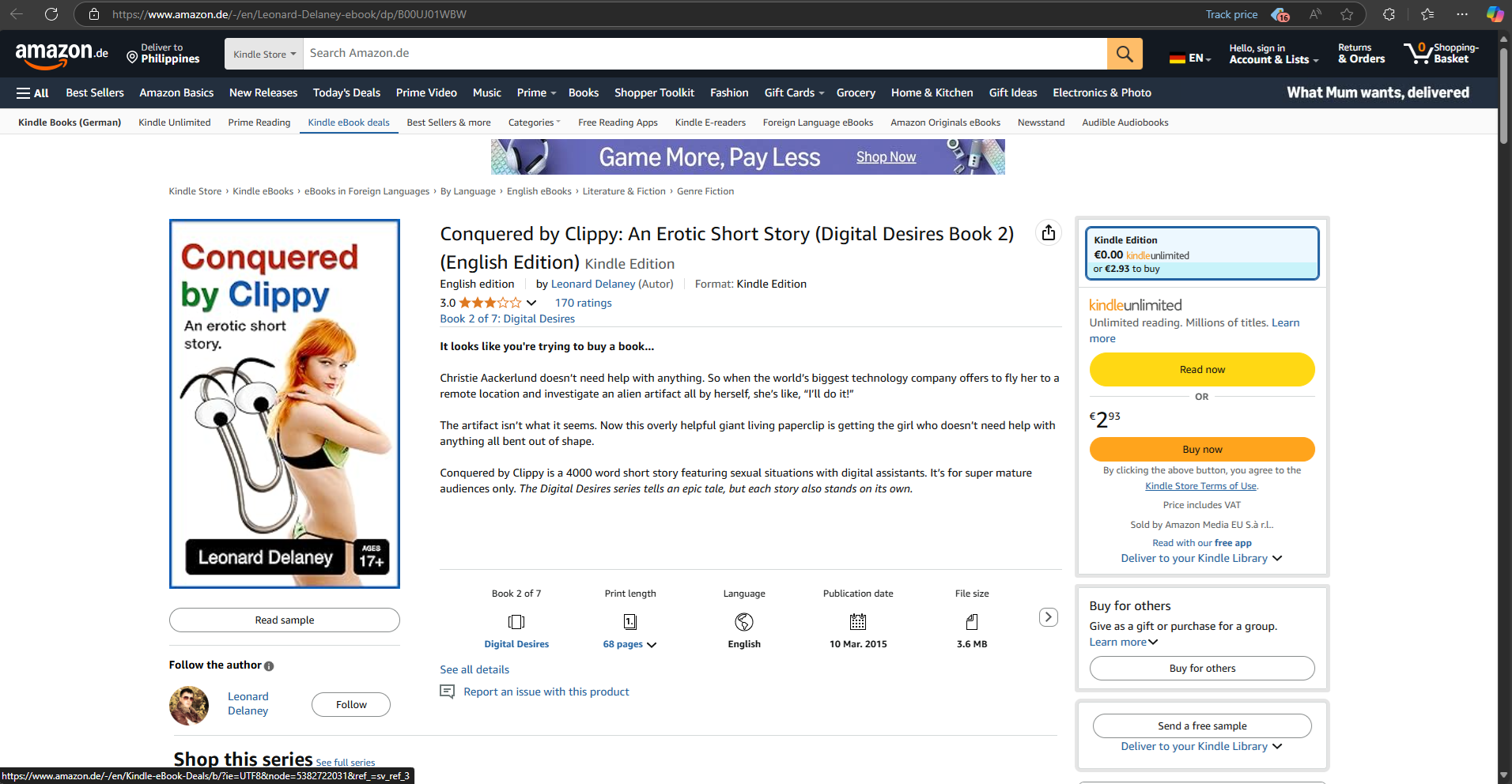
Task: Click the Search Amazon.de input field
Action: [x=705, y=54]
